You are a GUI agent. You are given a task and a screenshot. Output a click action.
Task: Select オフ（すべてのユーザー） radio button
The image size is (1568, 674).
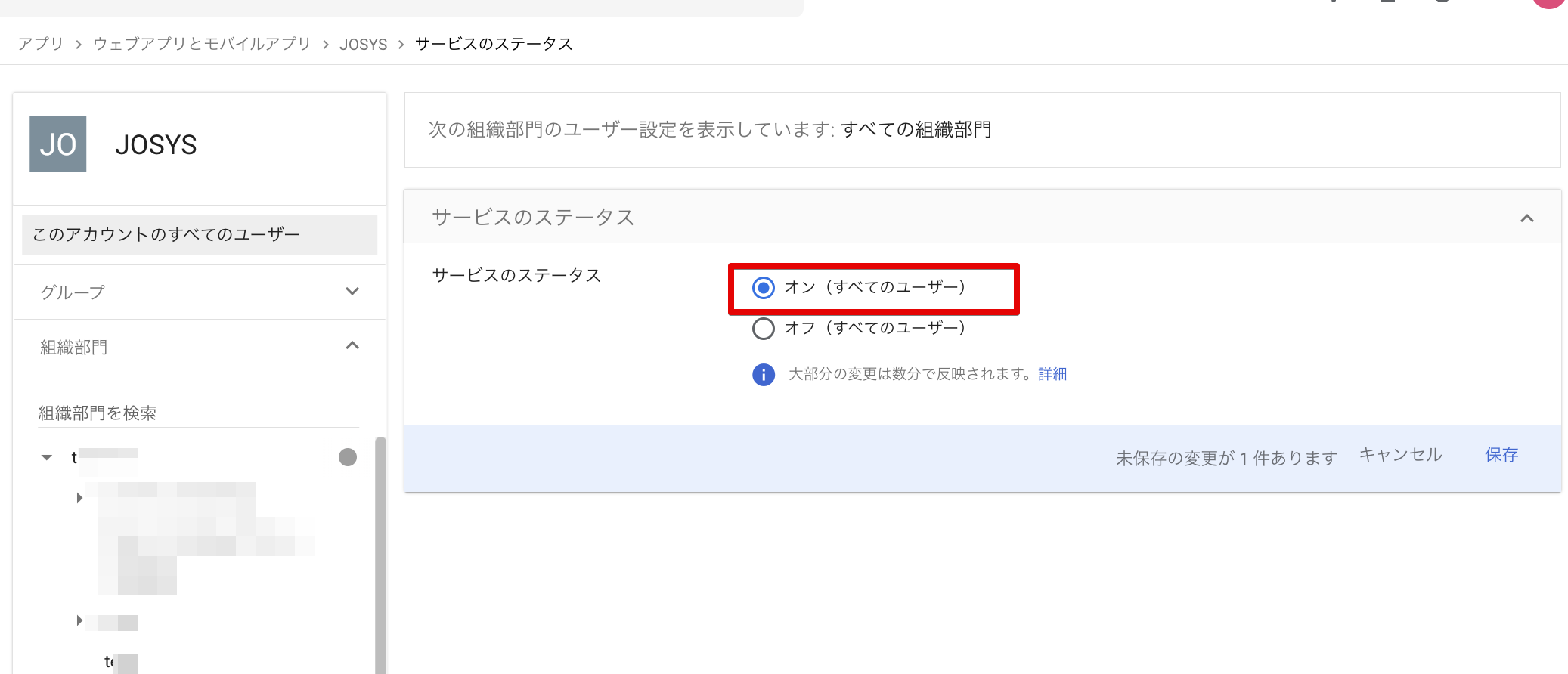[764, 329]
